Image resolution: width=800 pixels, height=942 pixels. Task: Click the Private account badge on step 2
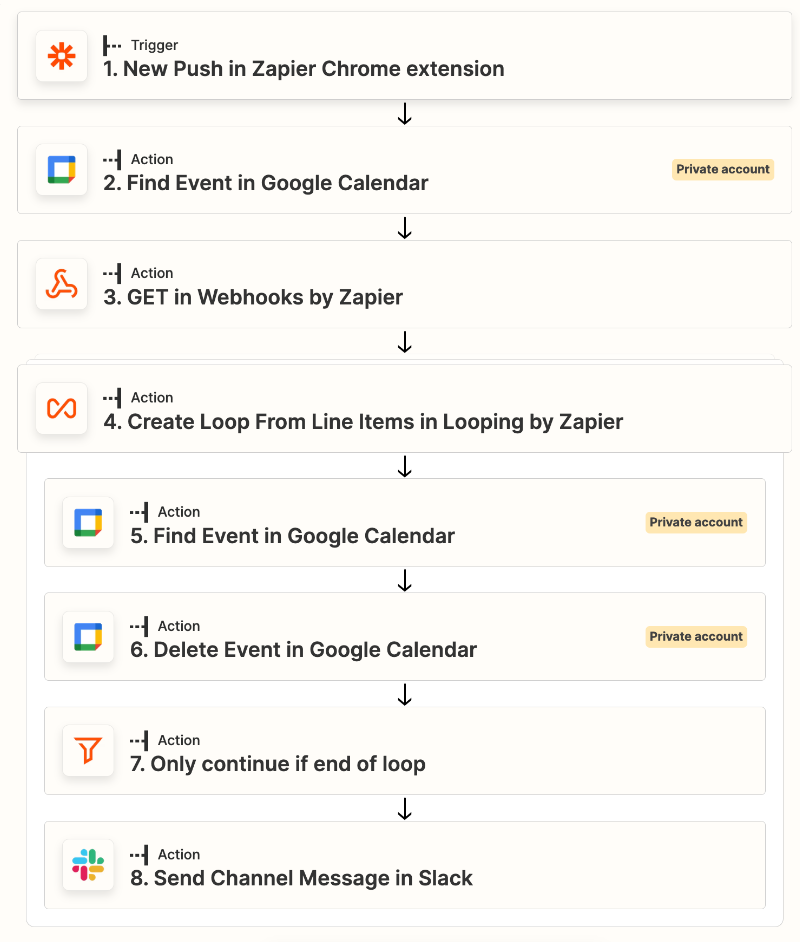[723, 170]
